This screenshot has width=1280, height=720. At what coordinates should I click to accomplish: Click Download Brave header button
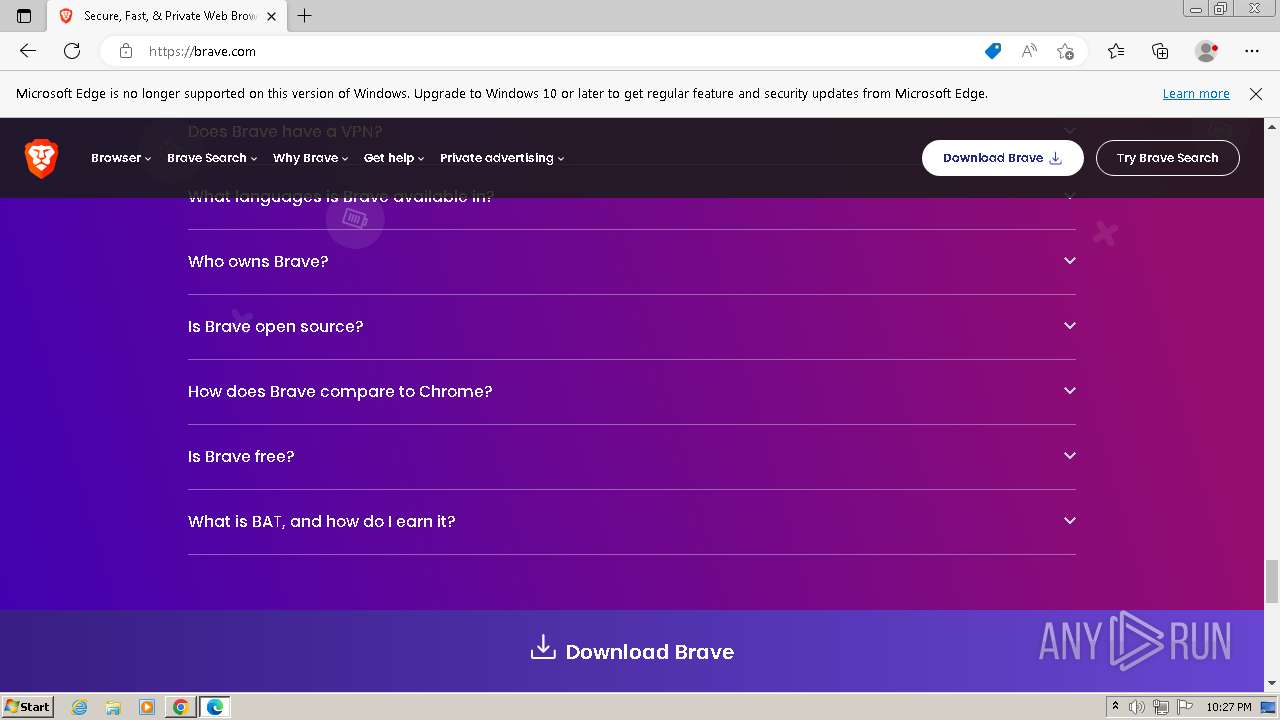(1002, 158)
